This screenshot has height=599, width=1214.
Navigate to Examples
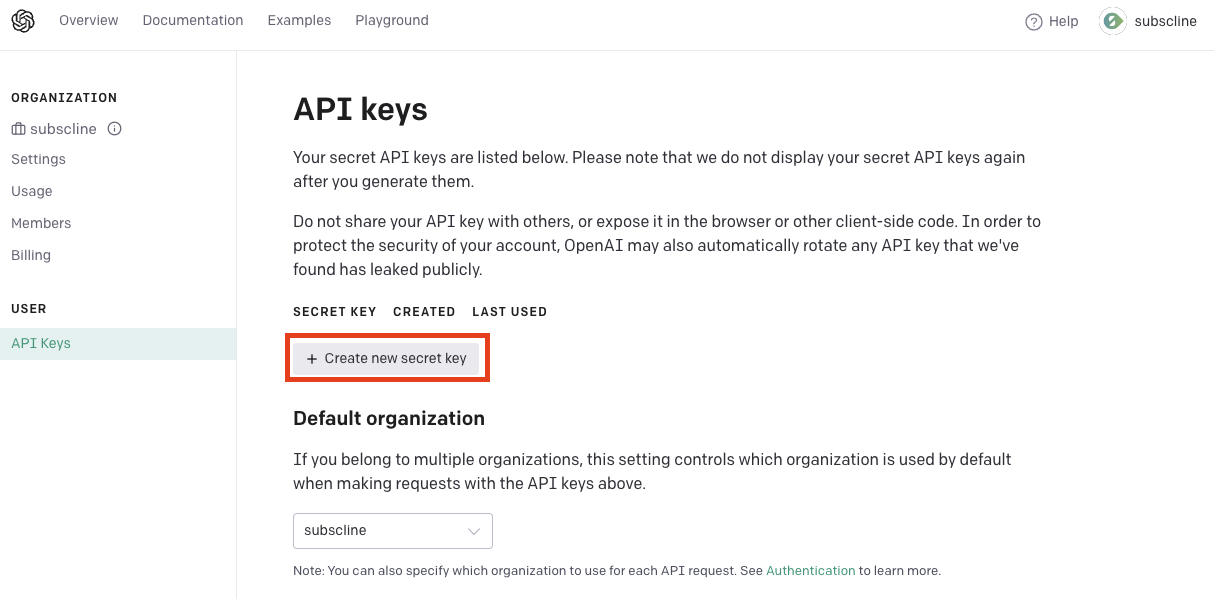299,21
